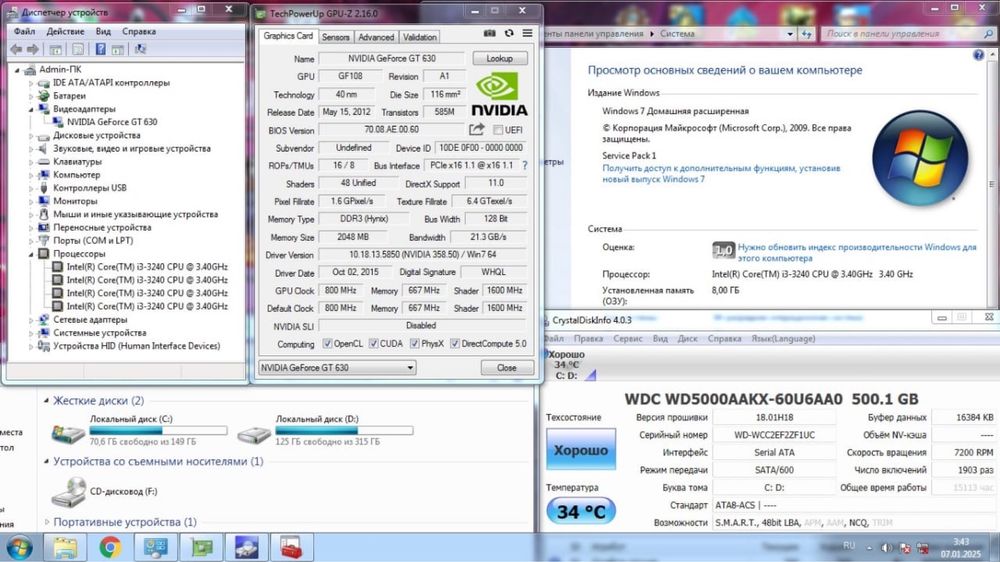Click the Forward arrow in Device Manager toolbar

(33, 49)
